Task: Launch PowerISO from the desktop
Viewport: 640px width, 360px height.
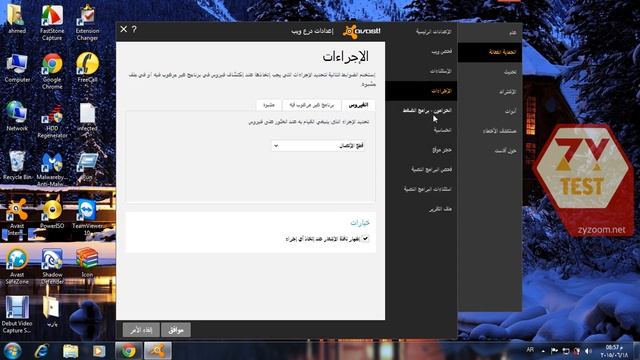Action: (52, 214)
